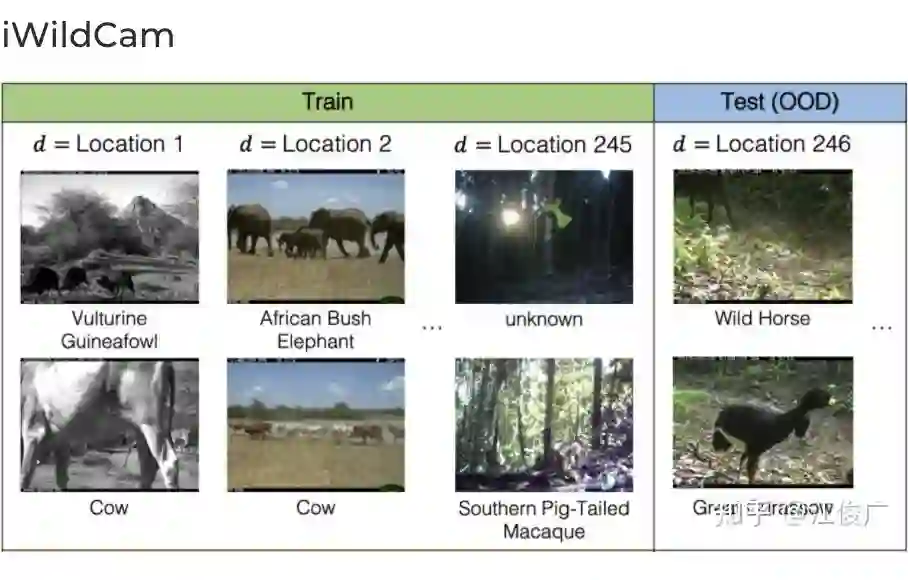Image resolution: width=908 pixels, height=580 pixels.
Task: Open the African Bush Elephant herd photo
Action: [x=316, y=236]
